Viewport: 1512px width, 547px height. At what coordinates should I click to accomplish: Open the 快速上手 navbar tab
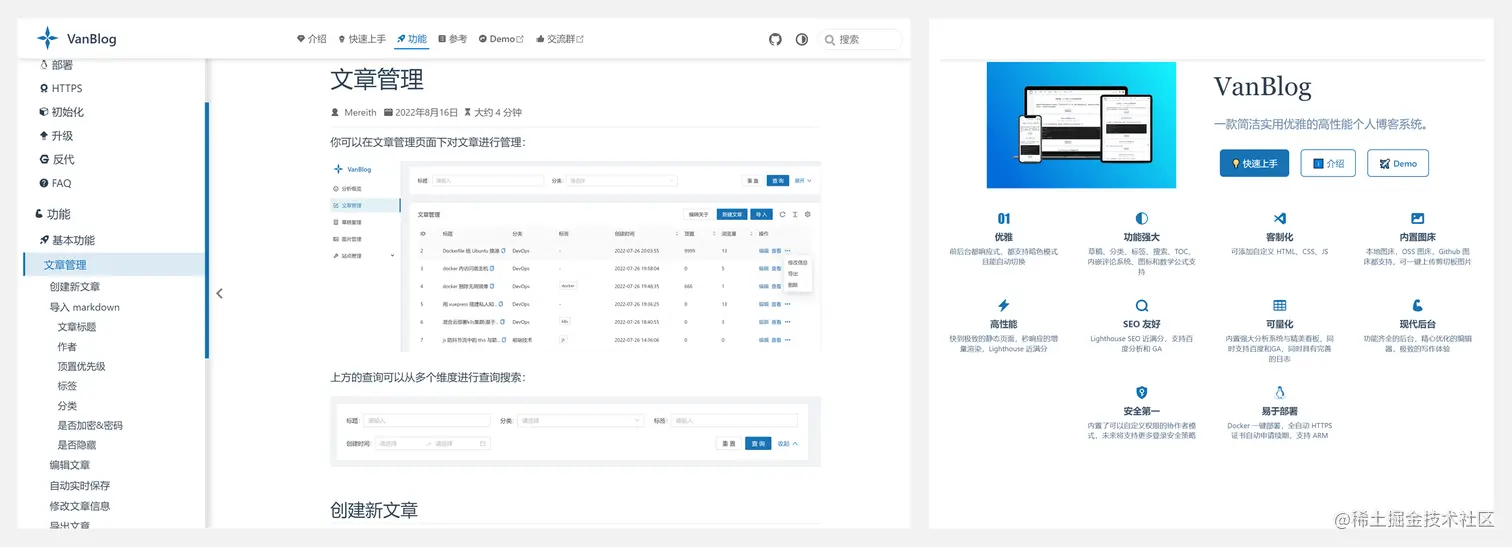click(362, 39)
